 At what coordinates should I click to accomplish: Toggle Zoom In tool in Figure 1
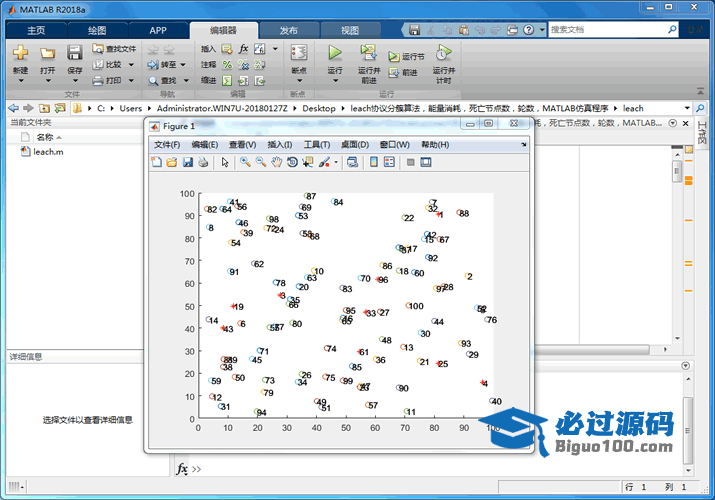(245, 162)
